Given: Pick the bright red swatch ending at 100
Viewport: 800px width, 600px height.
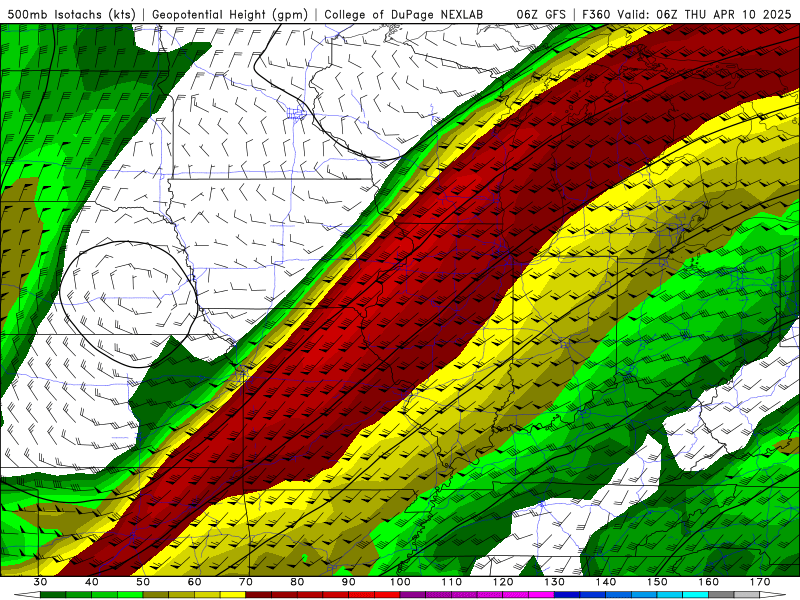Looking at the screenshot, I should coord(387,595).
